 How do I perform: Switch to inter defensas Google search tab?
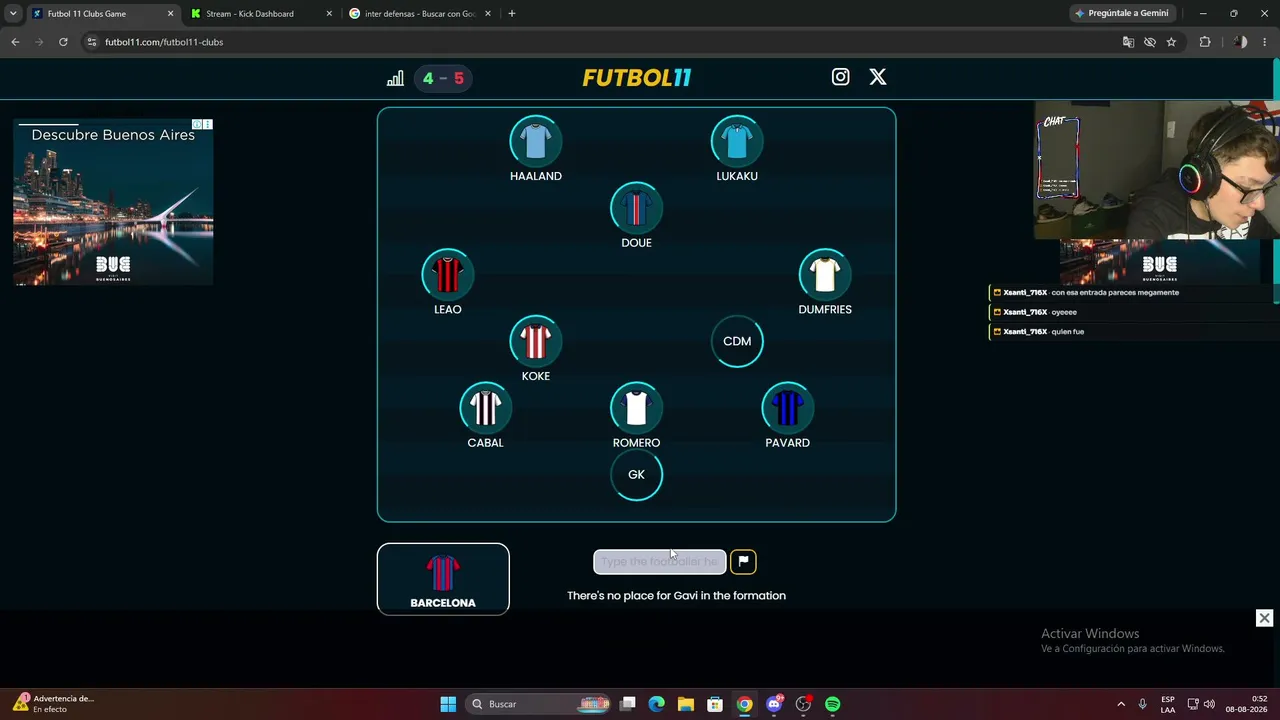pos(419,14)
